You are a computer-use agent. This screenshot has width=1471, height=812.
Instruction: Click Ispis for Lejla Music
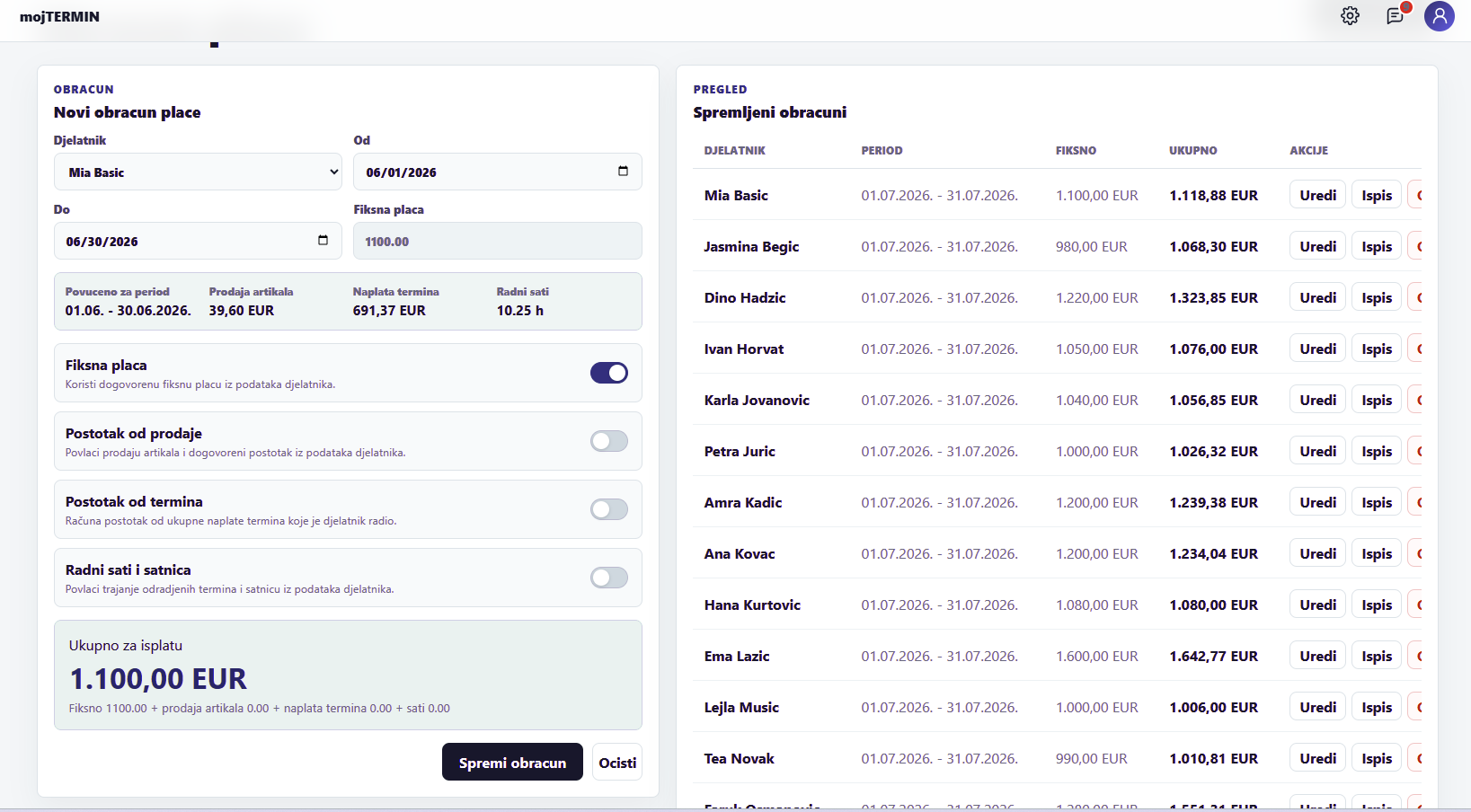(x=1377, y=707)
